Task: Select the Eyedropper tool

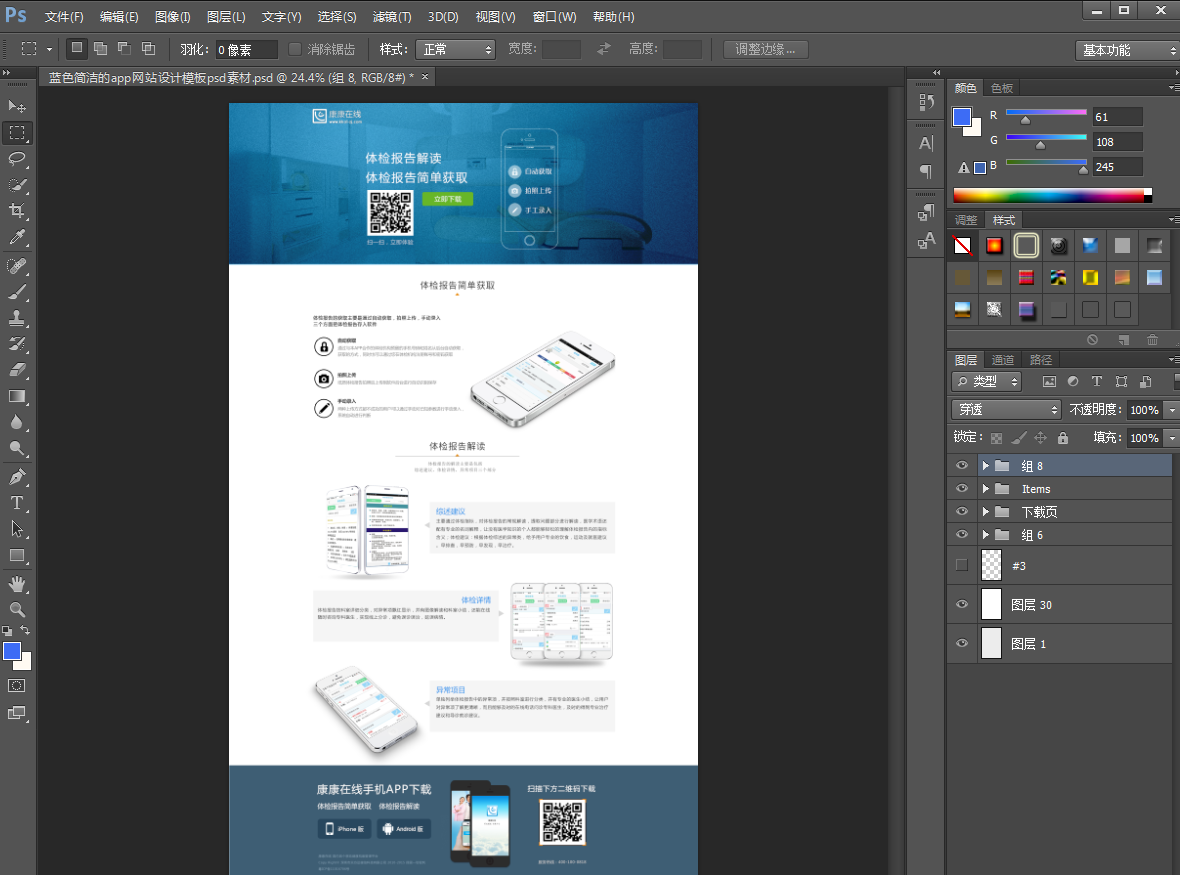Action: pyautogui.click(x=17, y=238)
